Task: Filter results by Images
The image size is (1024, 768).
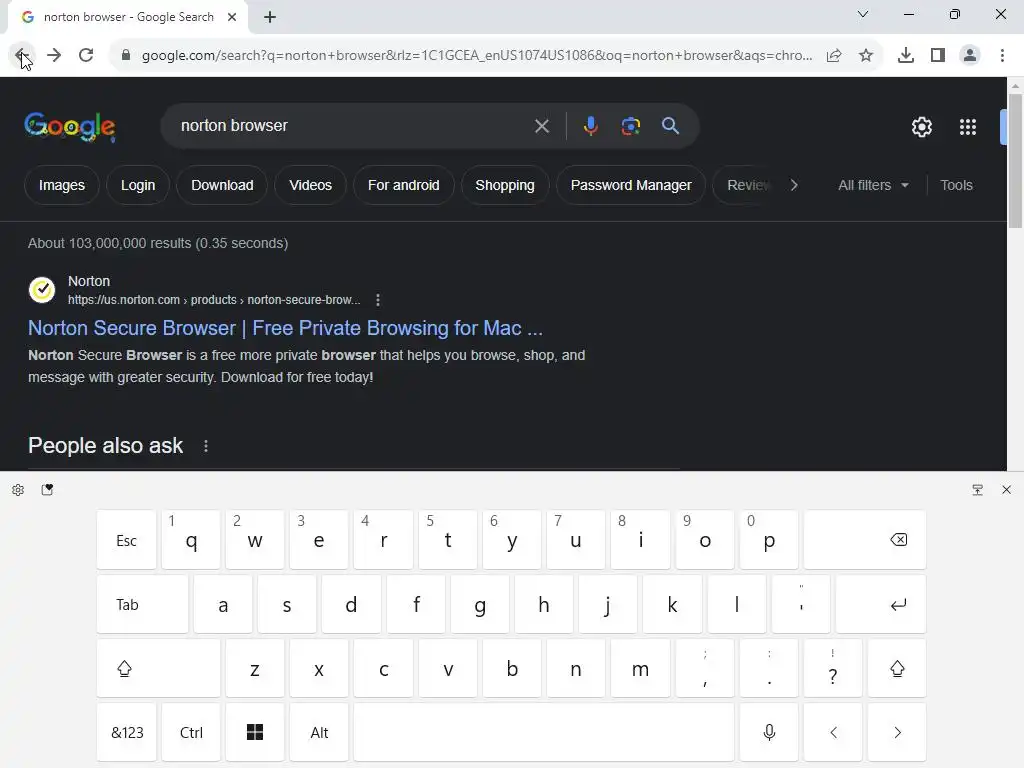Action: [62, 185]
